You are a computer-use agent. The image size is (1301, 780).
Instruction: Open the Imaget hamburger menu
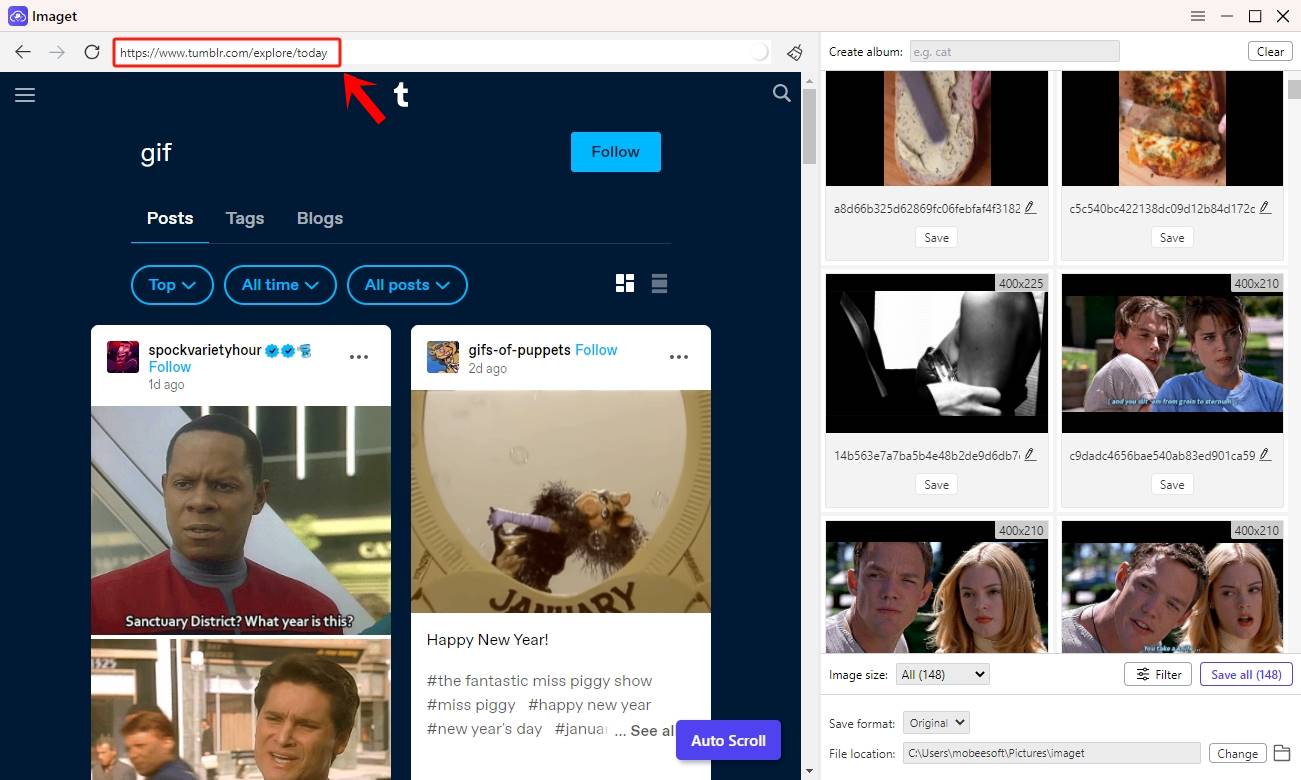point(1197,16)
